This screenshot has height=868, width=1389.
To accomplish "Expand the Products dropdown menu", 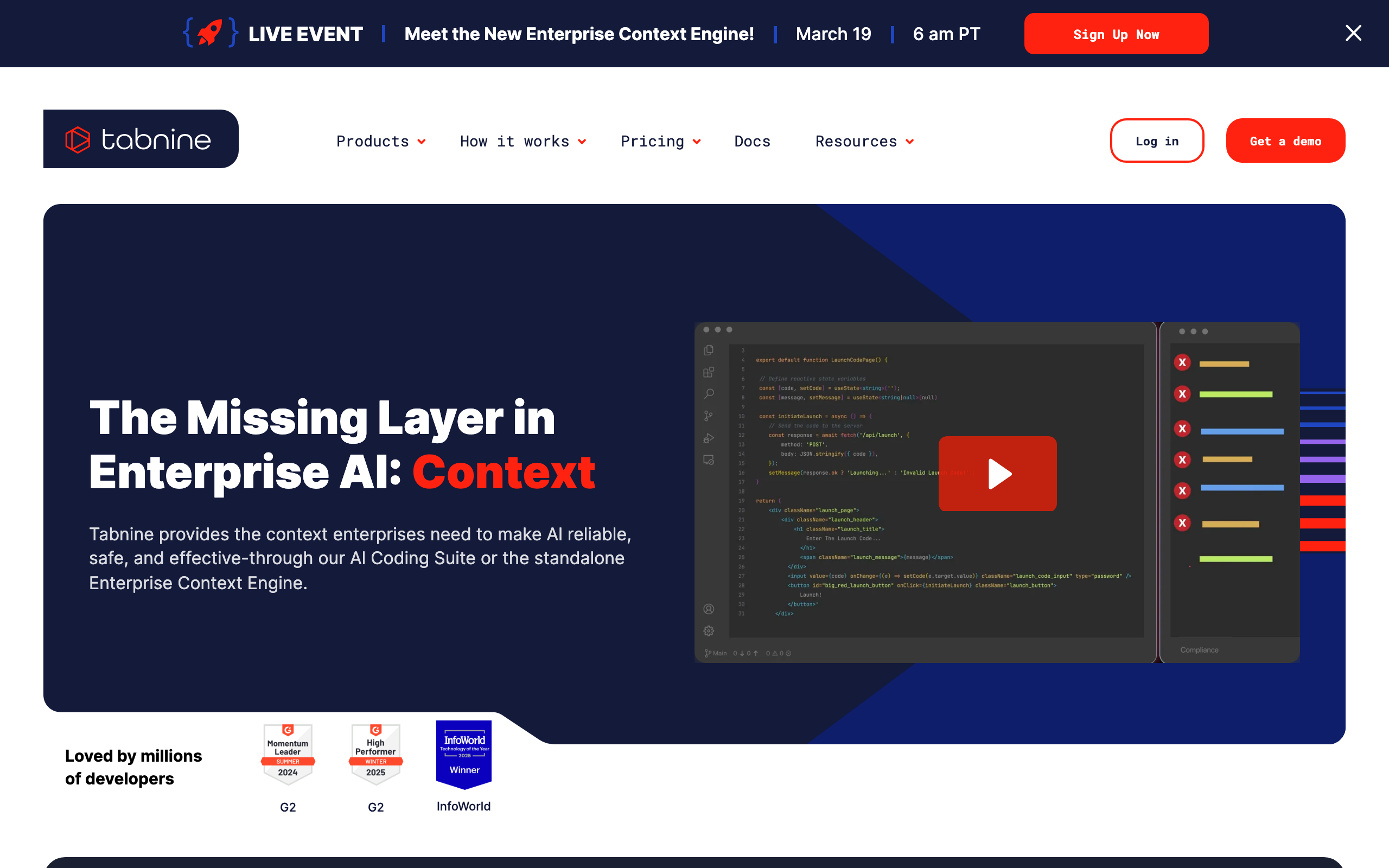I will pos(380,141).
